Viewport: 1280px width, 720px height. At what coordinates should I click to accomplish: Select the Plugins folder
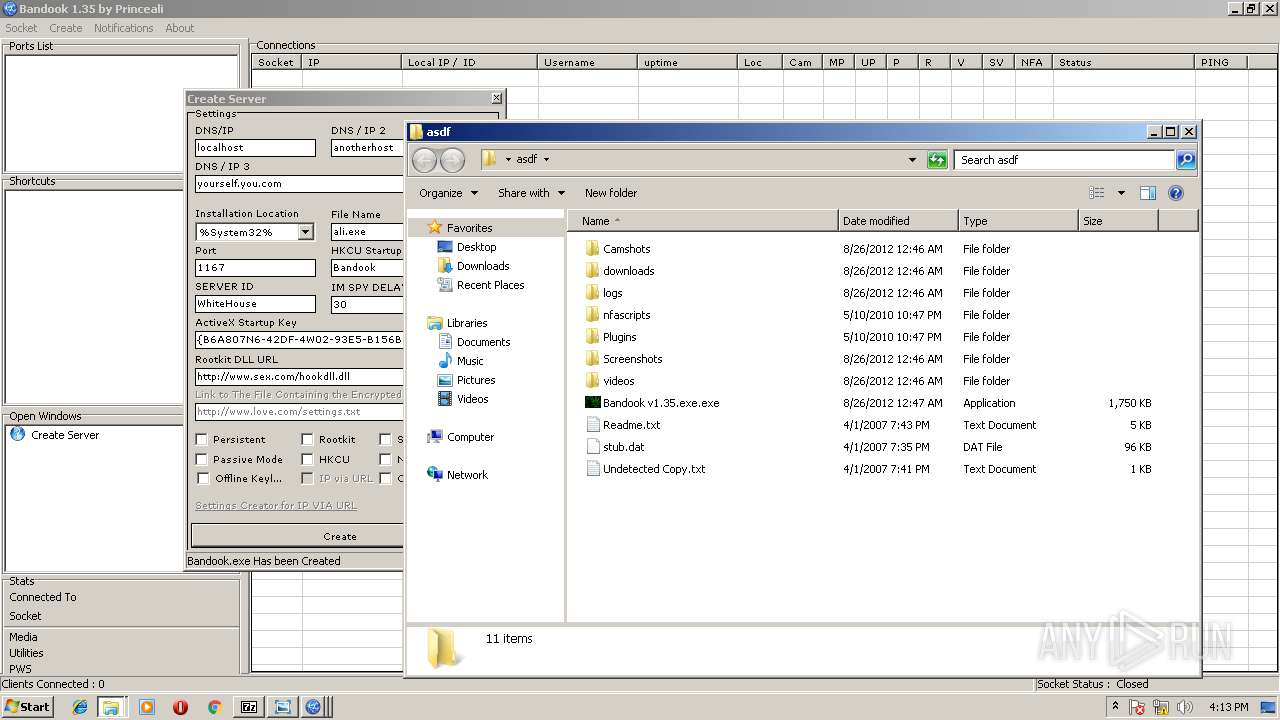(619, 337)
